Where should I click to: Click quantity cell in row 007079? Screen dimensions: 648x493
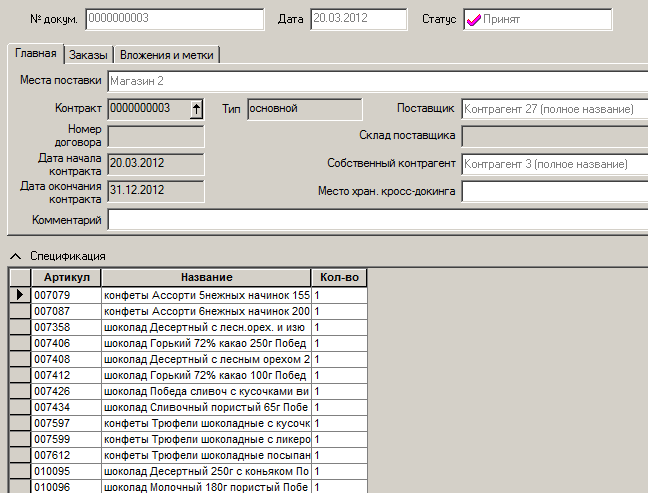(339, 295)
